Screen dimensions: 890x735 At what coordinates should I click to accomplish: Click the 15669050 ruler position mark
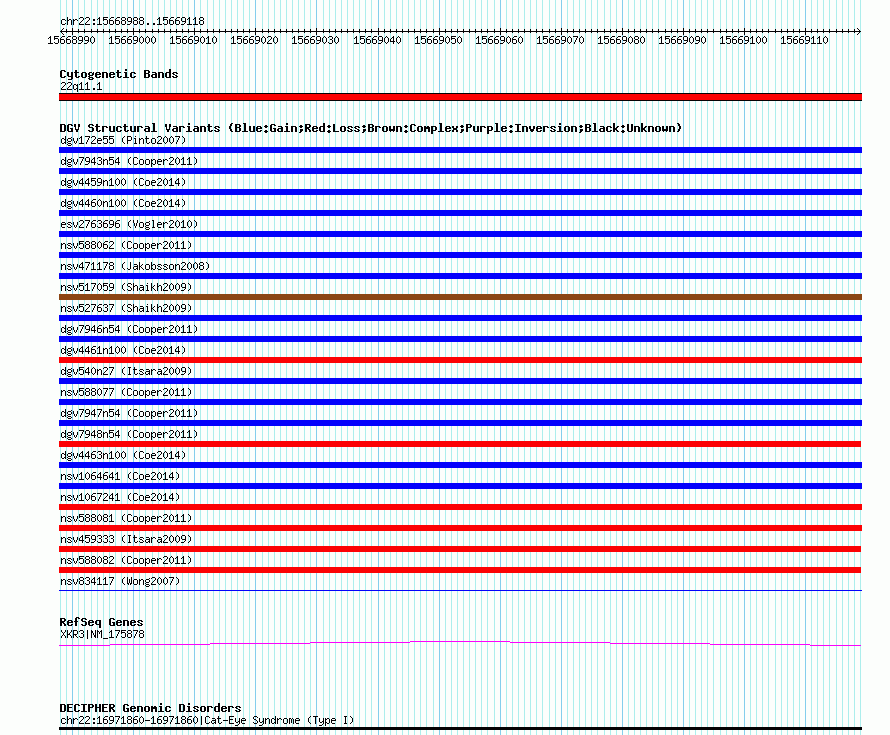(438, 40)
